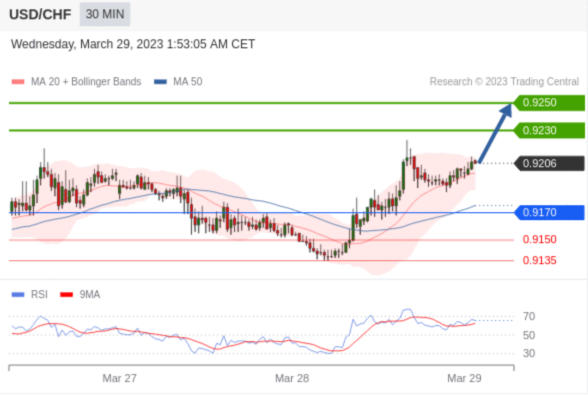Click the green 0.9230 resistance price tag
The width and height of the screenshot is (588, 396).
tap(549, 130)
